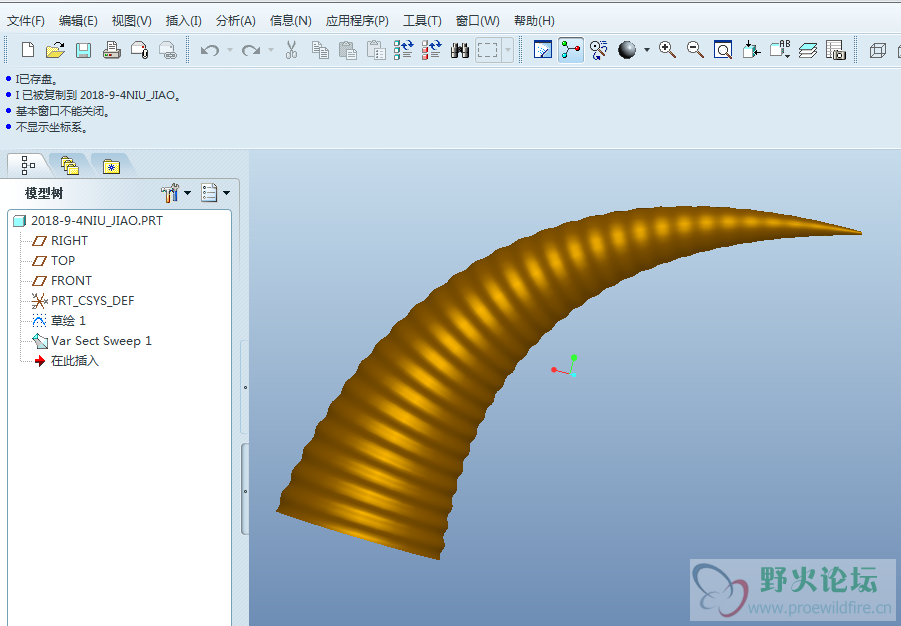Click the message '基本窗口不能关闭。'

tap(63, 112)
